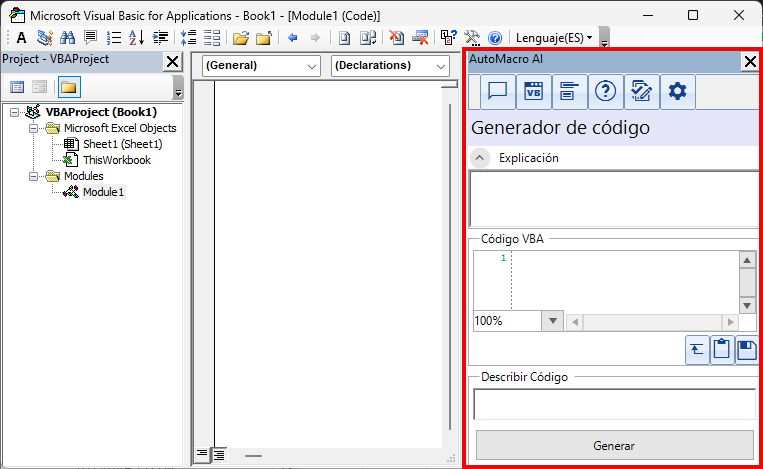Click the document with red X icon

[x=397, y=37]
